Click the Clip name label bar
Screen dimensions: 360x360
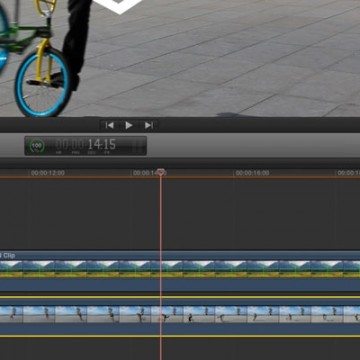point(180,255)
